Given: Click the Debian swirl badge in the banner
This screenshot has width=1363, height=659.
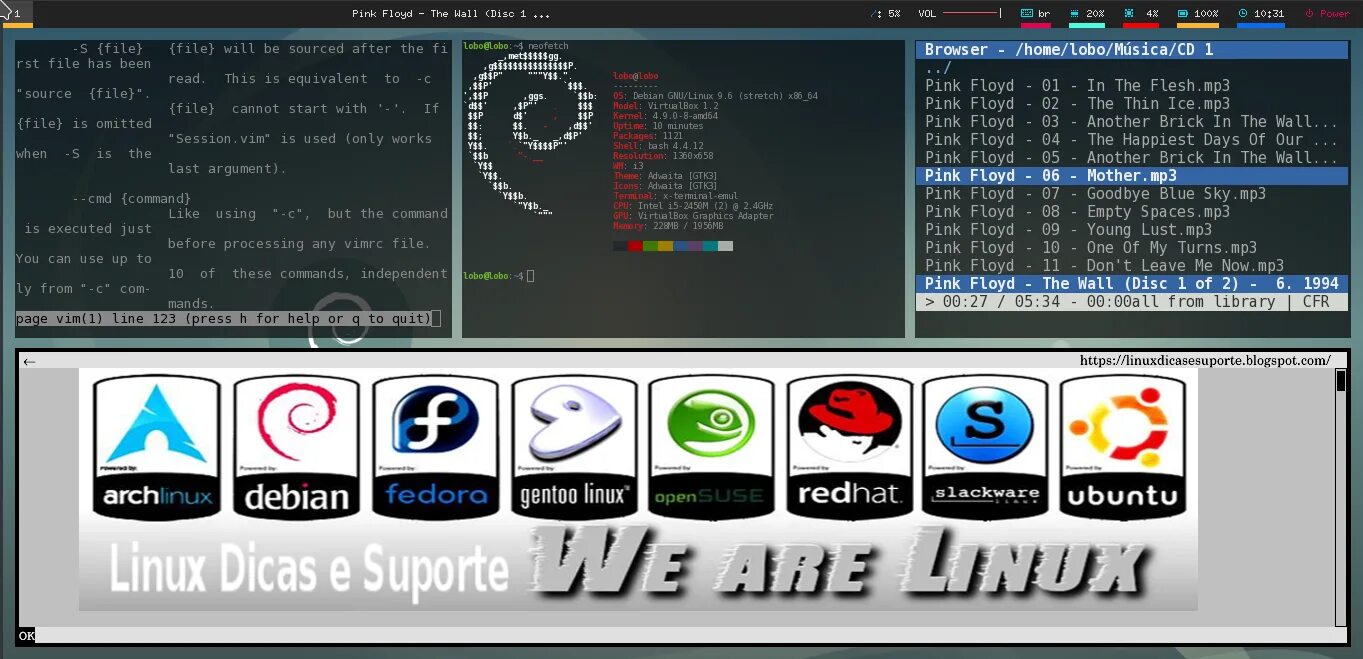Looking at the screenshot, I should [x=296, y=445].
